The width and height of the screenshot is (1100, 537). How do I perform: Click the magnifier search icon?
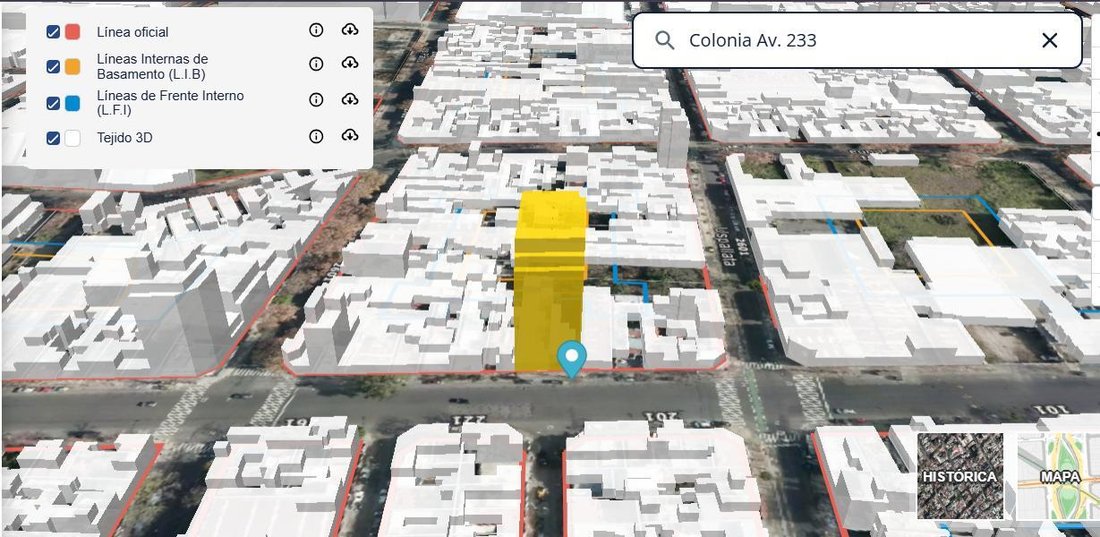[x=664, y=40]
